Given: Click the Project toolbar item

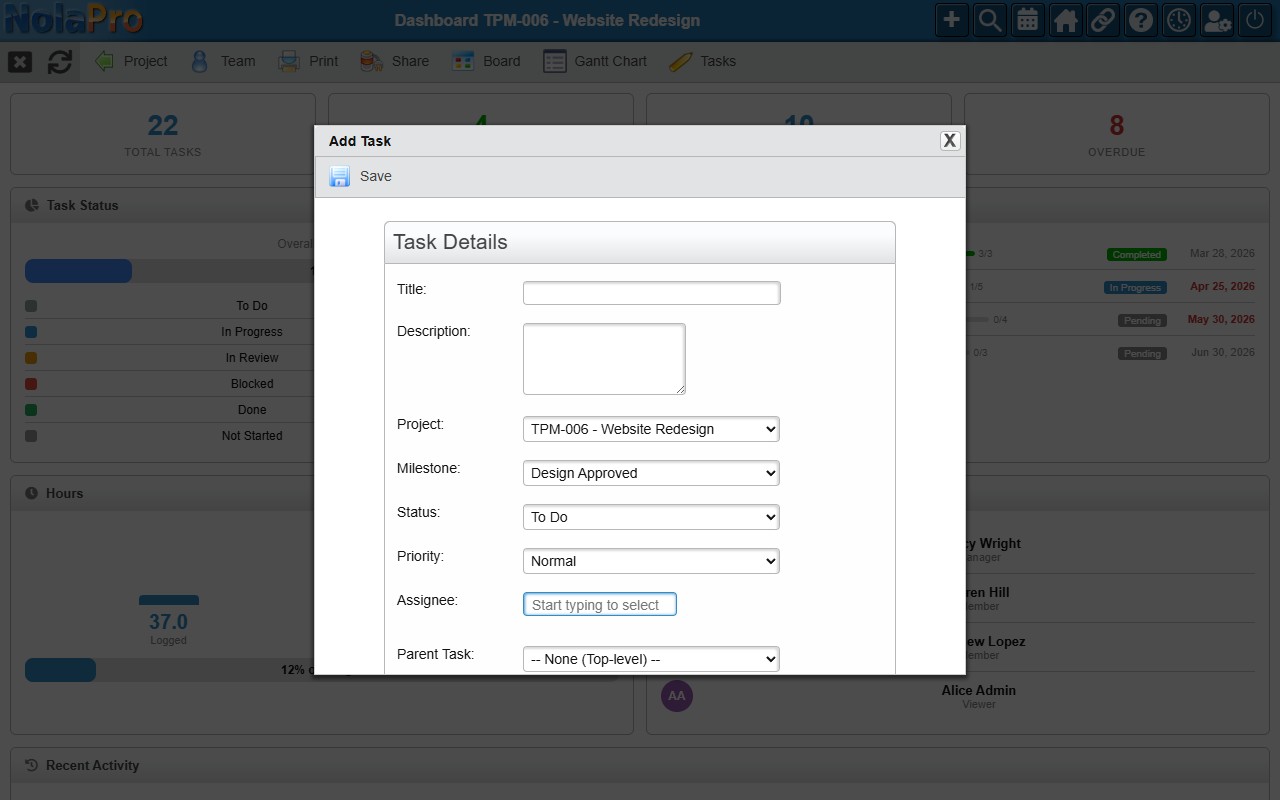Looking at the screenshot, I should 131,61.
